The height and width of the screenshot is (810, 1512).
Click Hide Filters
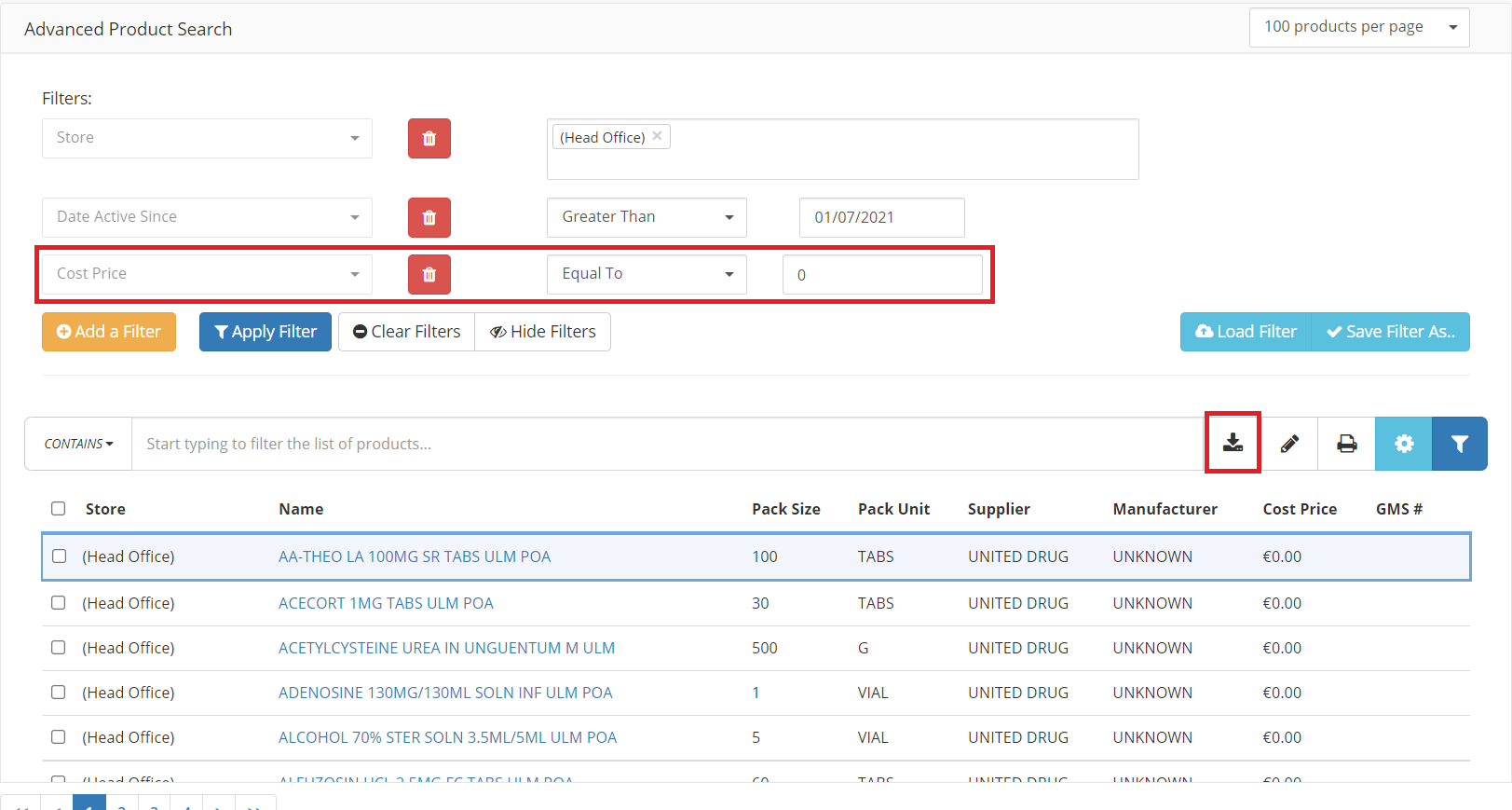pos(543,332)
